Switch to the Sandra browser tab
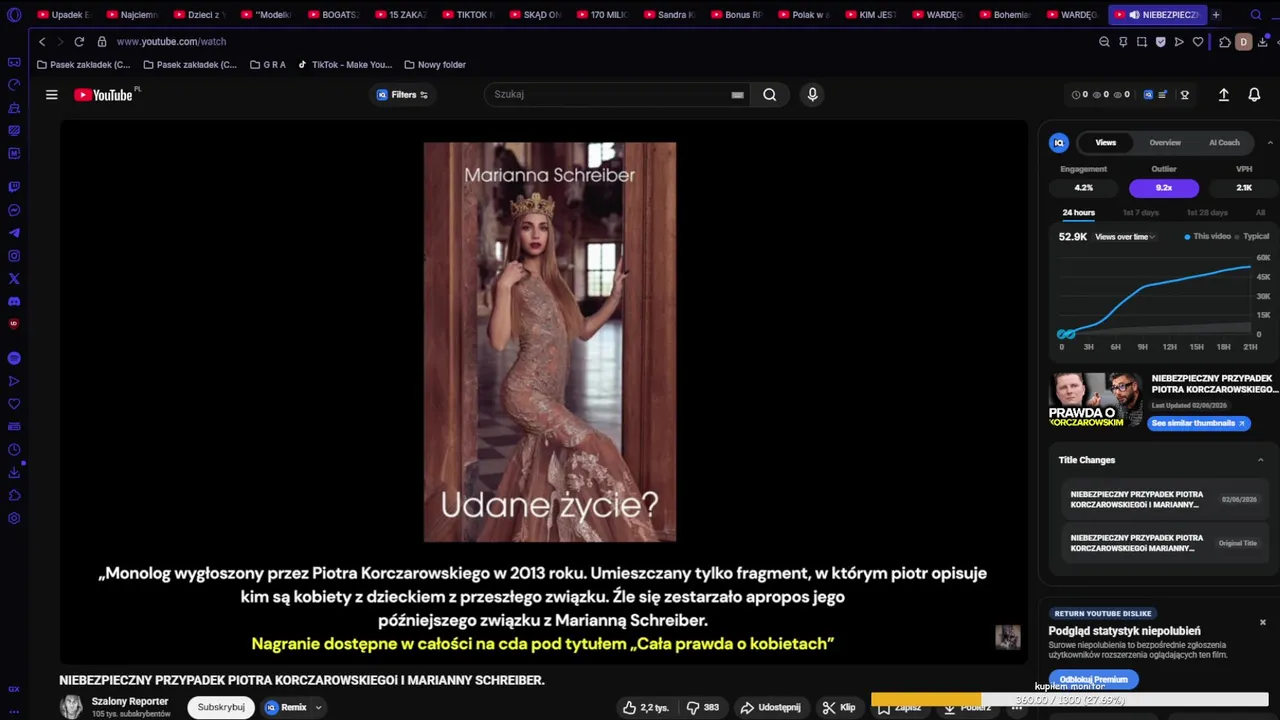Screen dimensions: 1280x720 [668, 15]
